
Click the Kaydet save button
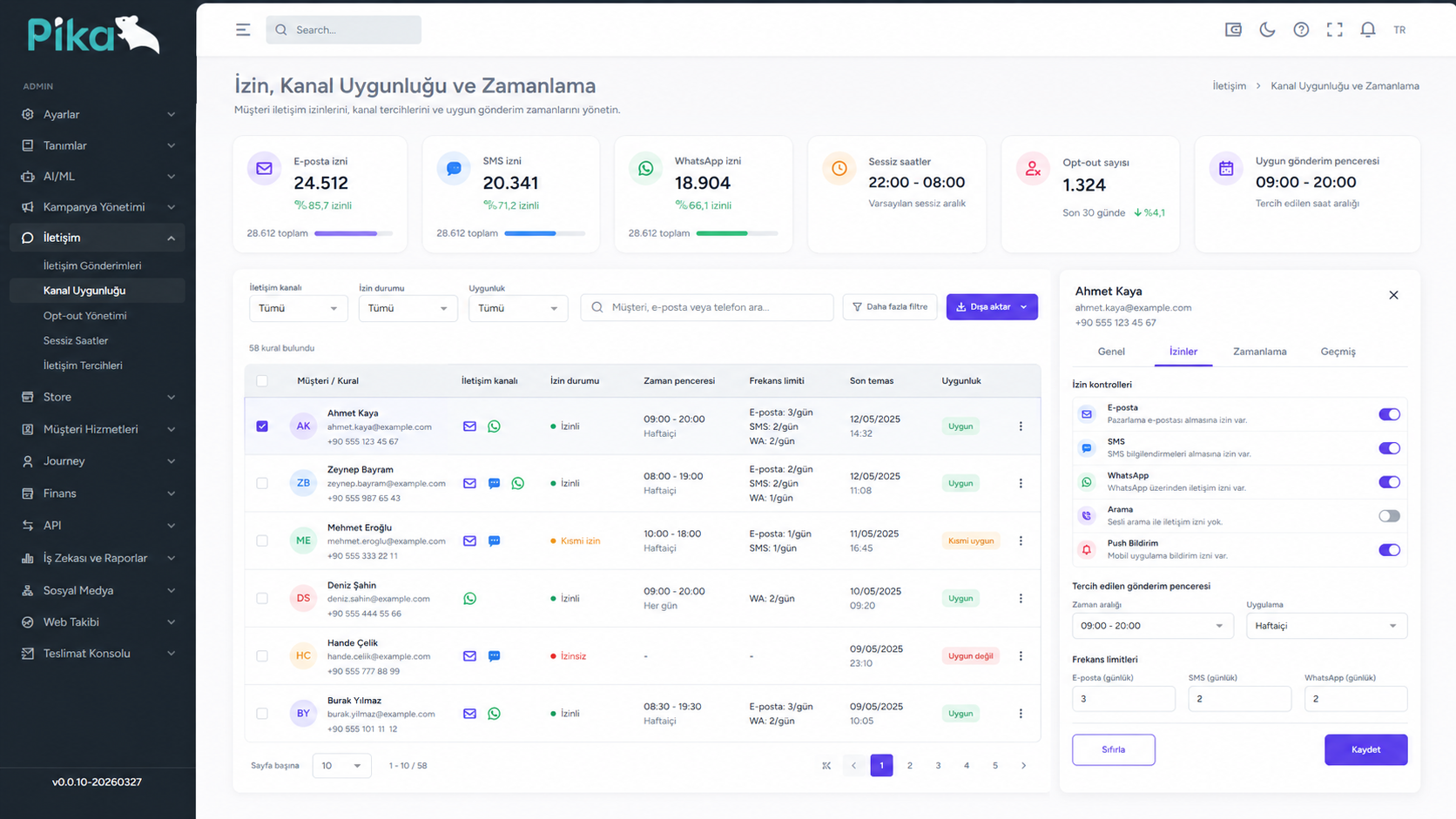(x=1365, y=750)
